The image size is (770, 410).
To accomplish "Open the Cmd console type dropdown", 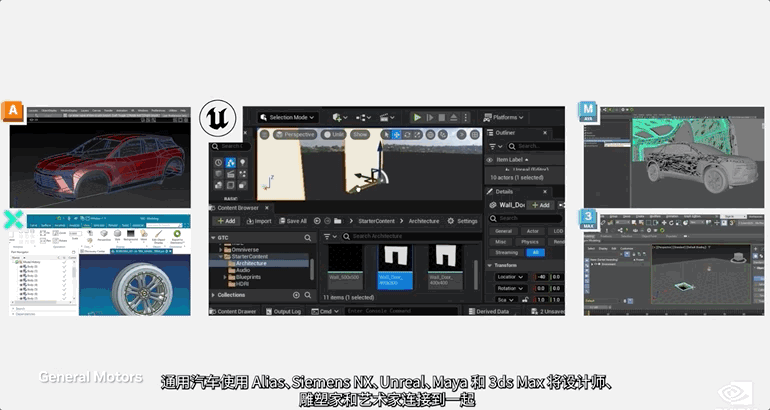I will [323, 311].
